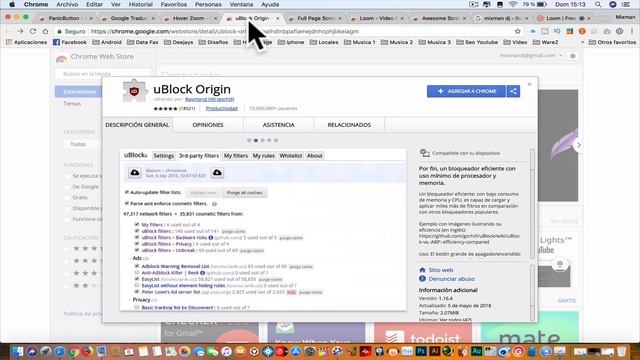
Task: Go to the home page icon
Action: 45,31
